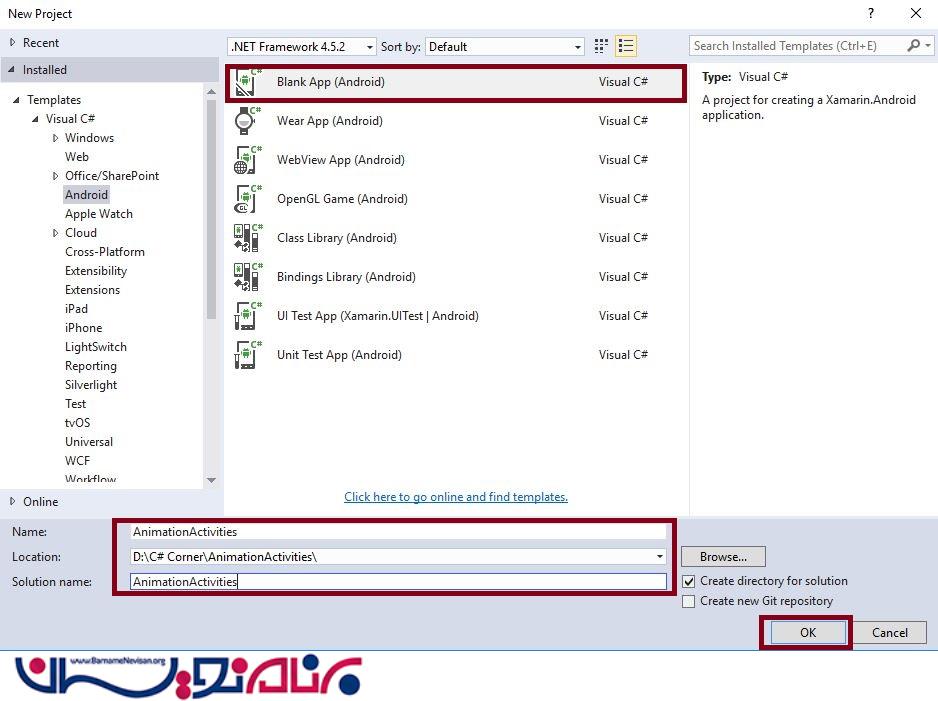Pick the WebView App (Android) icon

coord(246,160)
